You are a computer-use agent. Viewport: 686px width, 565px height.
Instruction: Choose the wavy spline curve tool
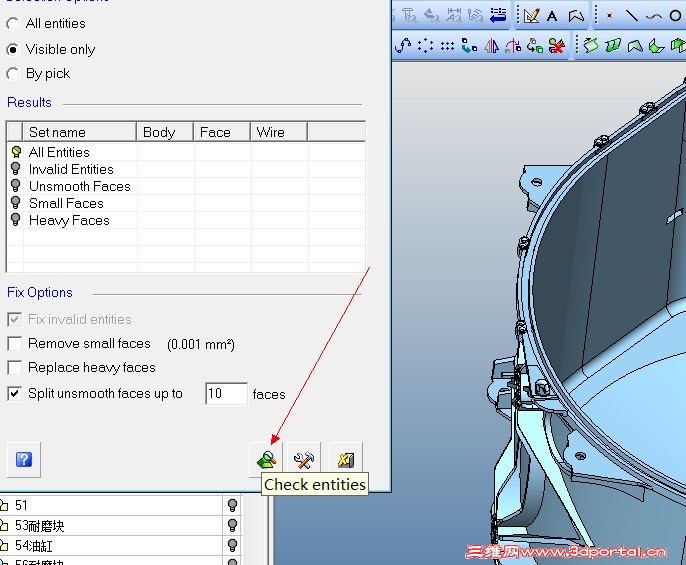click(654, 17)
